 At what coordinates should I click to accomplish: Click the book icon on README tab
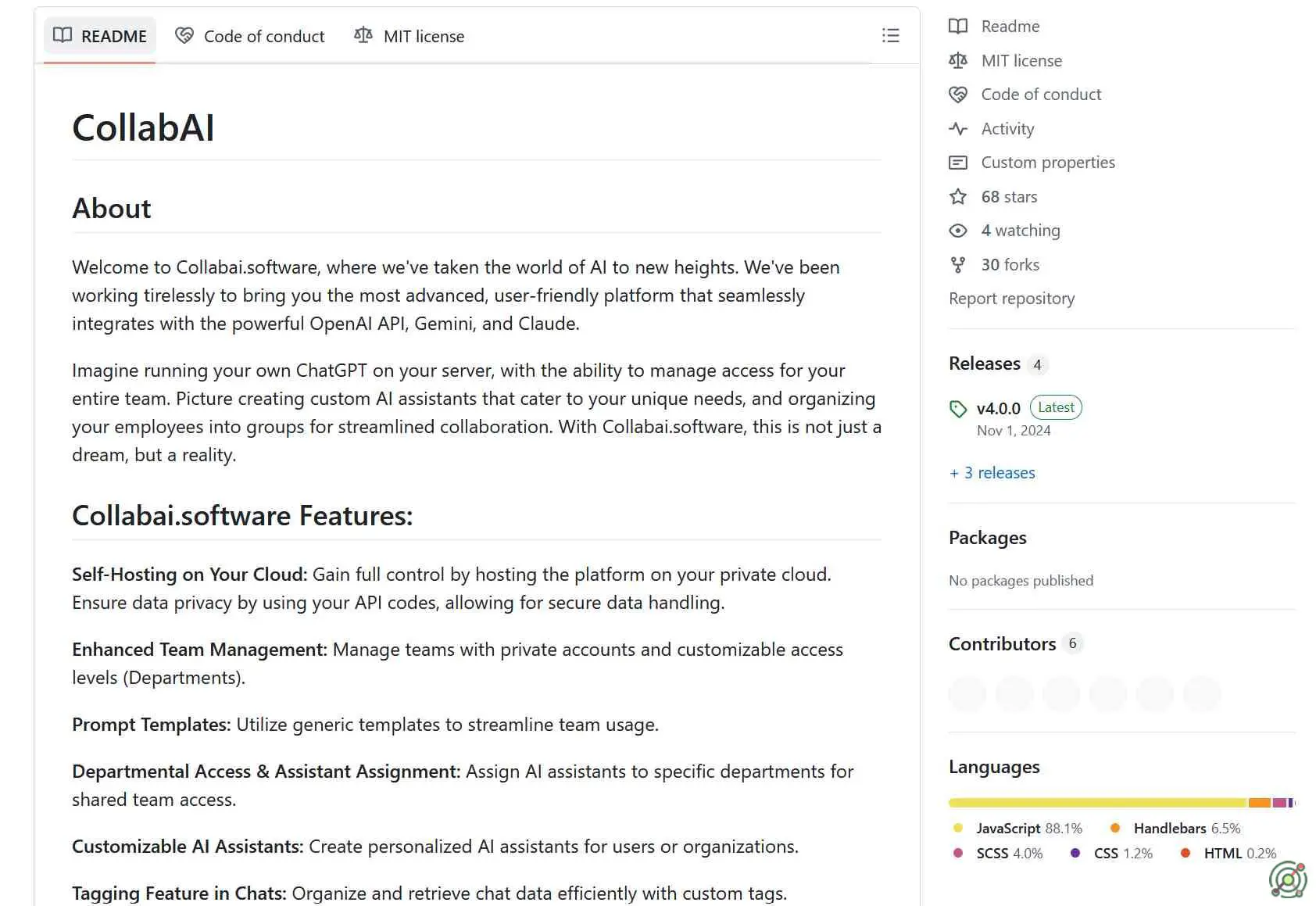(x=63, y=35)
